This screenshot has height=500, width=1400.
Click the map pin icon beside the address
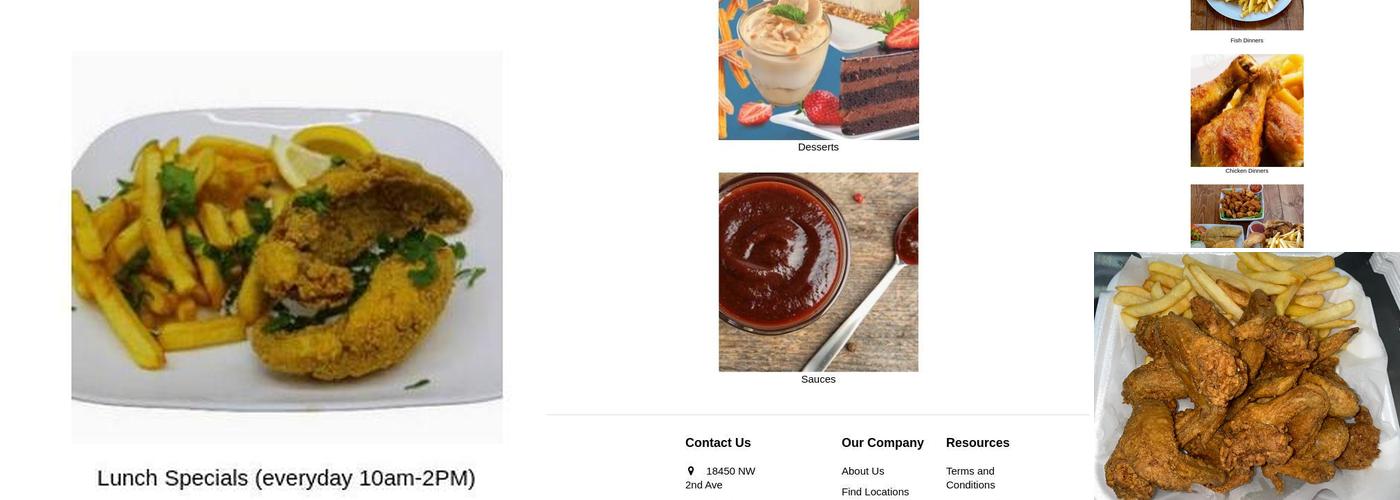690,471
